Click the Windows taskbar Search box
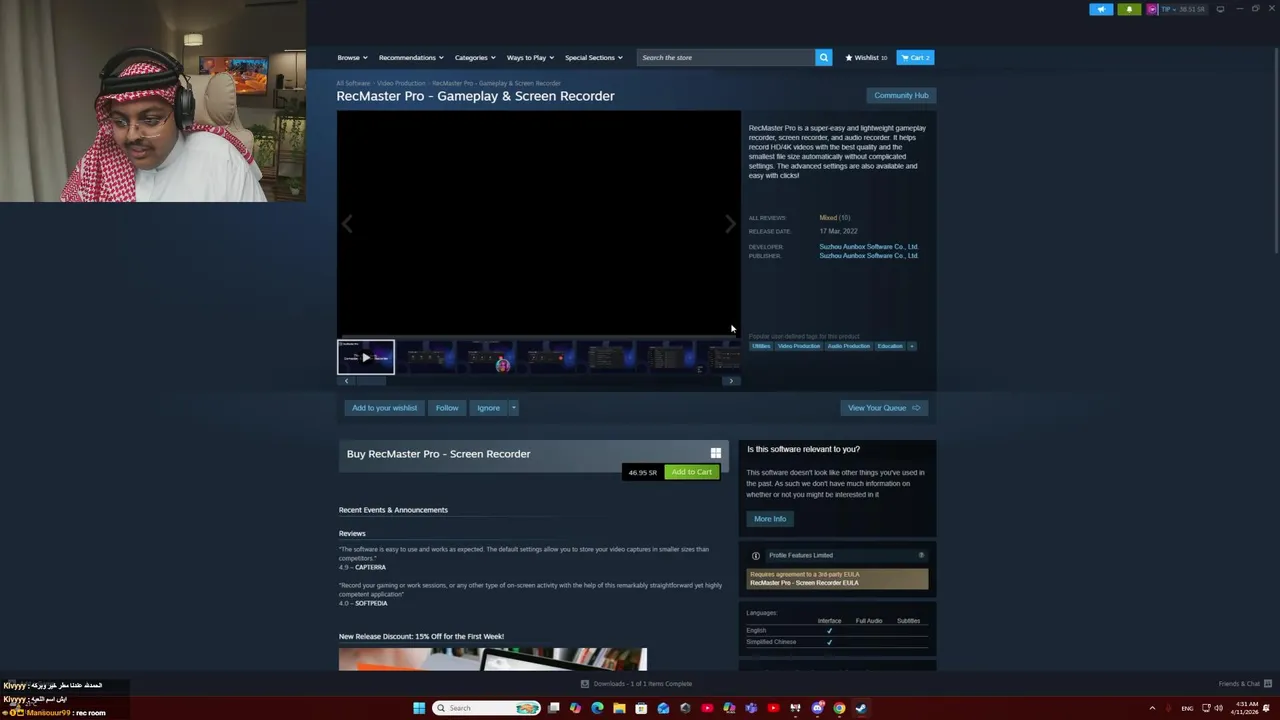This screenshot has height=720, width=1280. tap(487, 708)
